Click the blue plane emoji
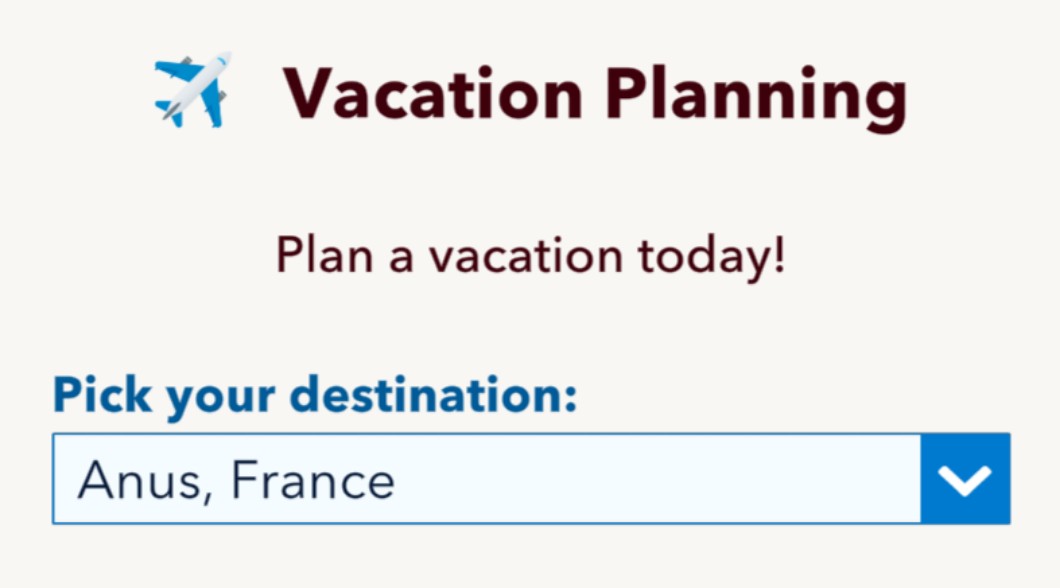Viewport: 1060px width, 588px height. click(193, 89)
